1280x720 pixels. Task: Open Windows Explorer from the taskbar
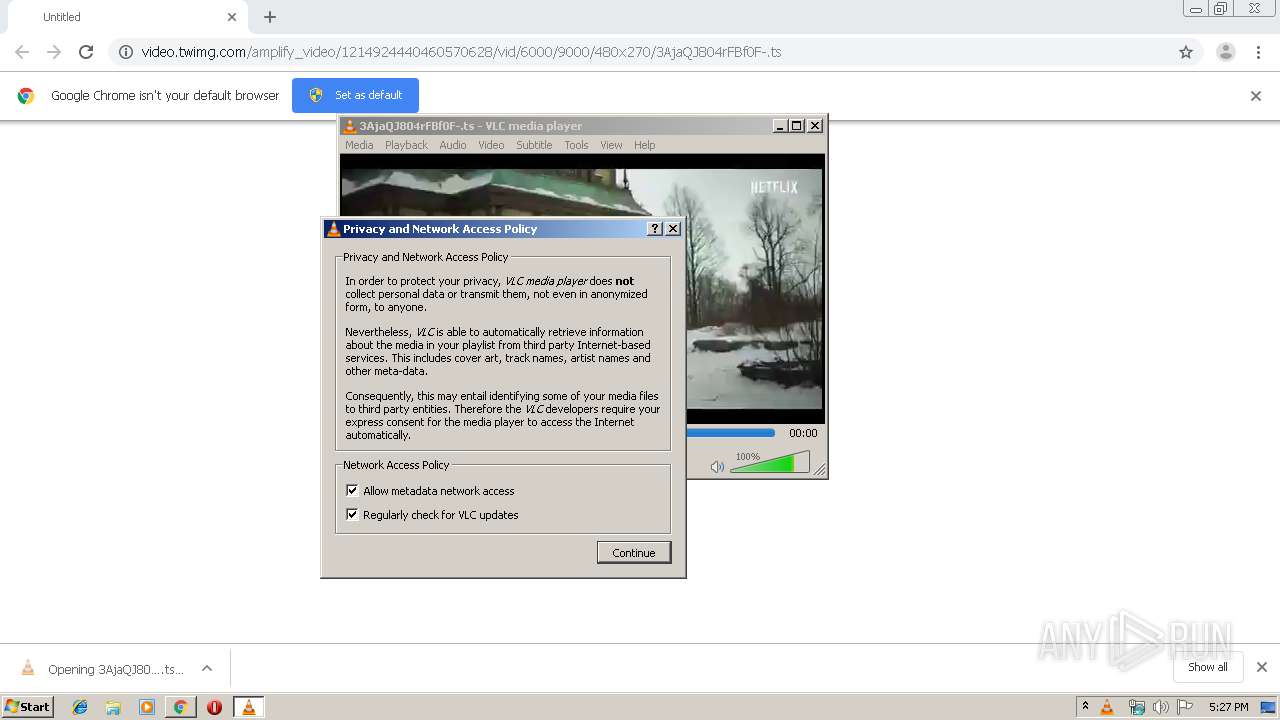pos(113,707)
